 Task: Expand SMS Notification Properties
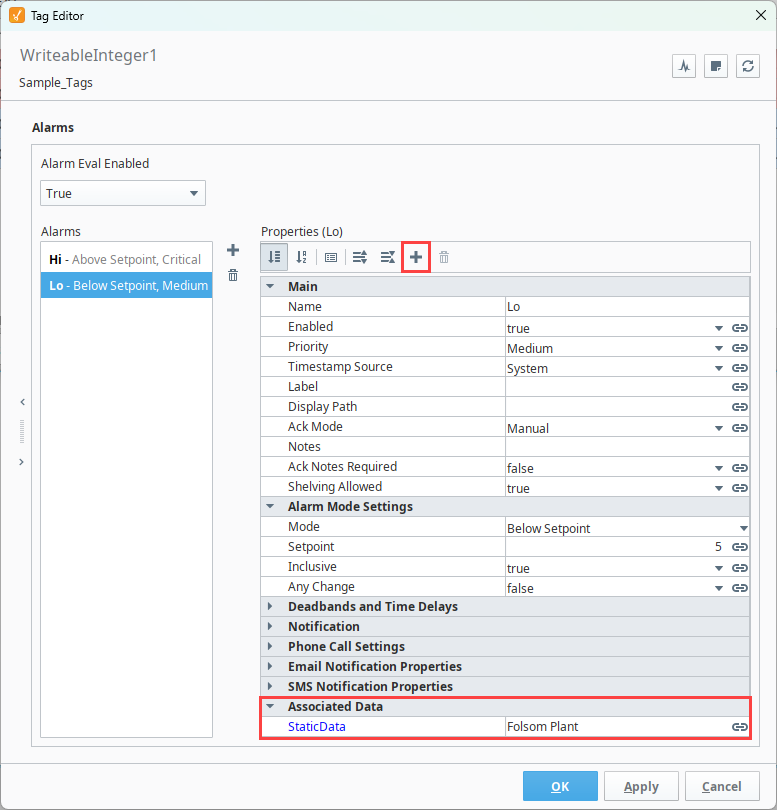pos(270,686)
